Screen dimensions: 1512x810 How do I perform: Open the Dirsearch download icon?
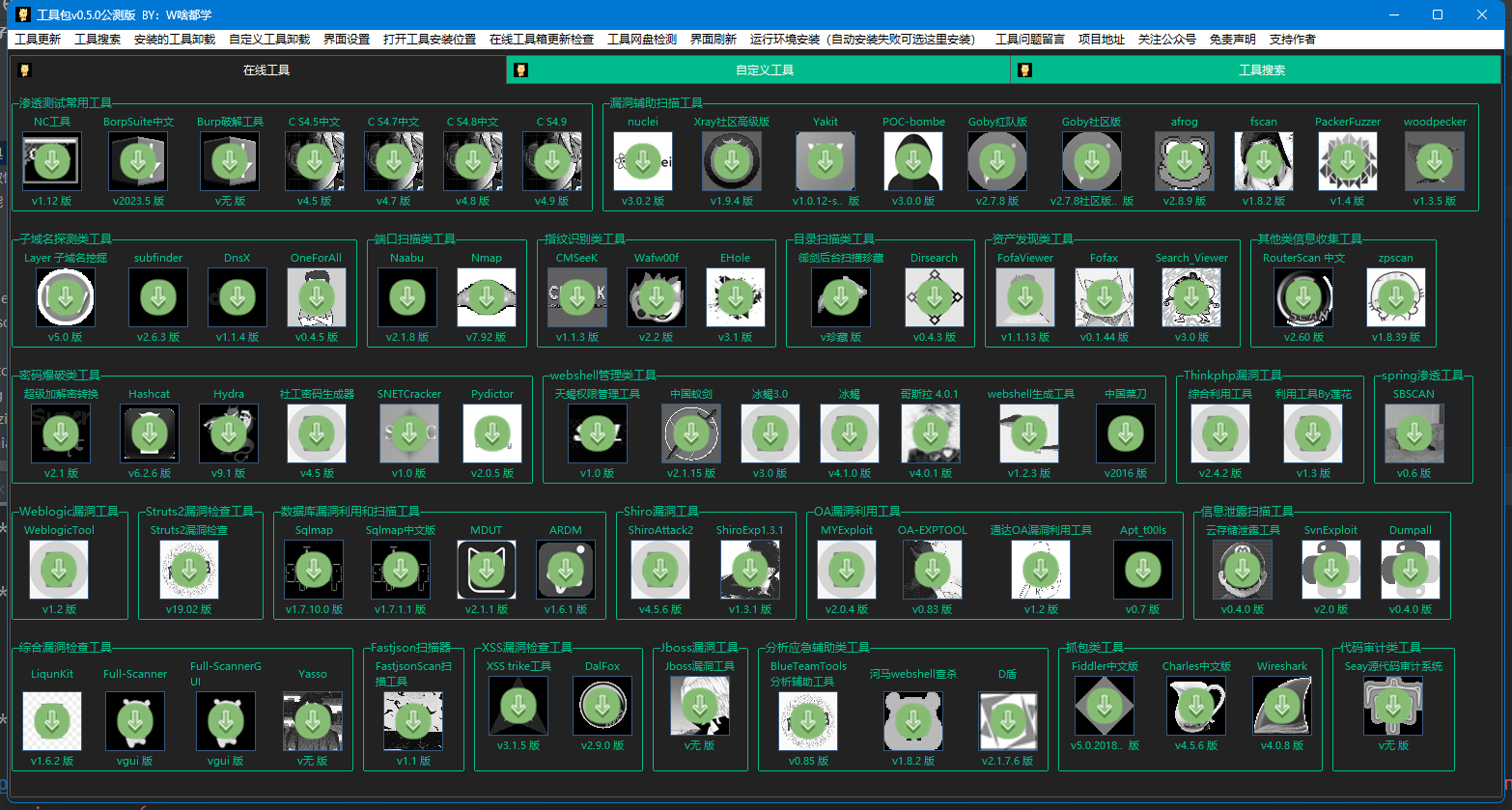click(935, 297)
